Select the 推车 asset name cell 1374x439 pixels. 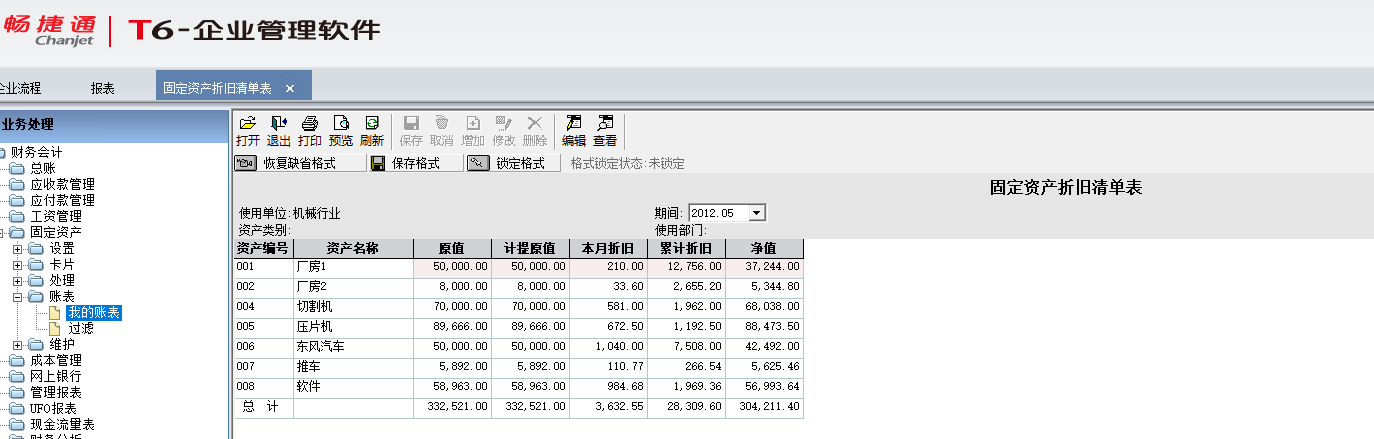point(353,367)
